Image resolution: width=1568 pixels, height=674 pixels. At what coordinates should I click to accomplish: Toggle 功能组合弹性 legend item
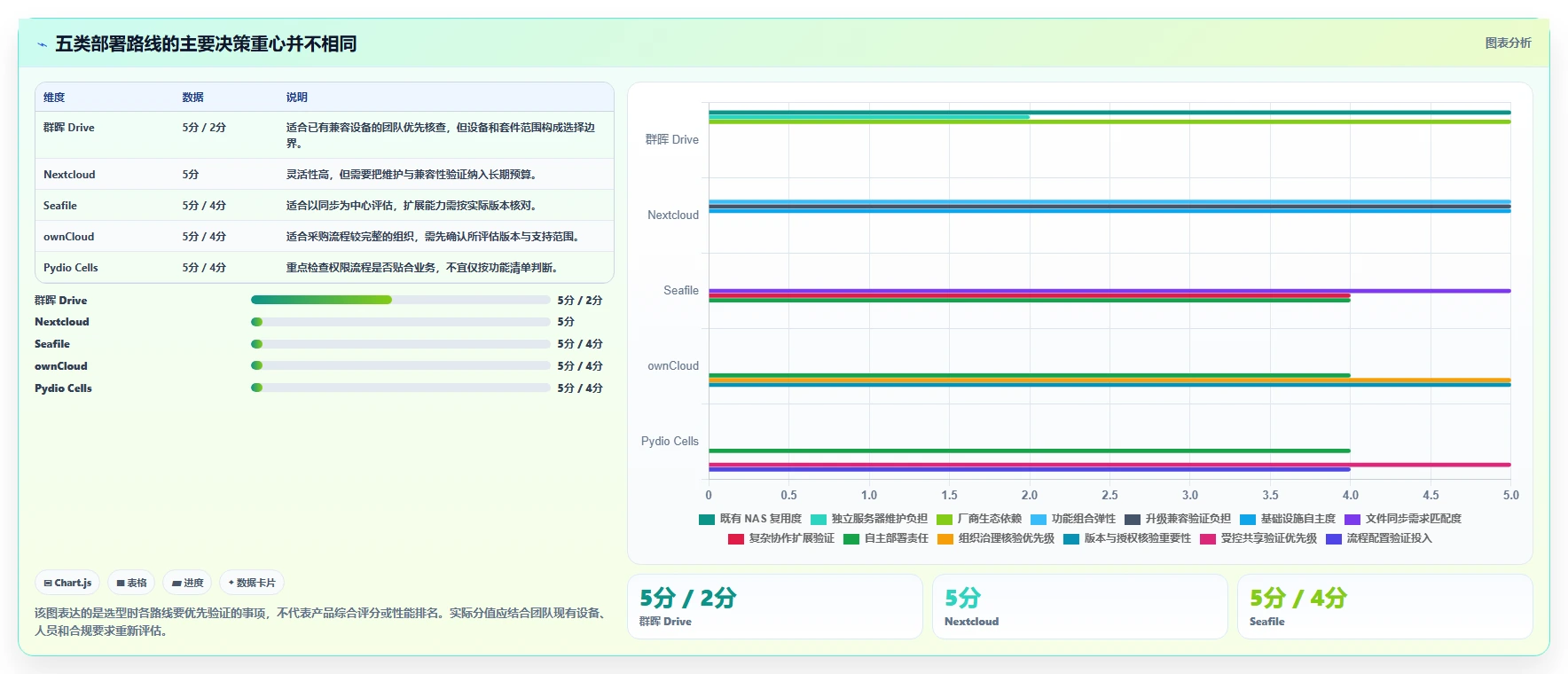pos(1073,519)
